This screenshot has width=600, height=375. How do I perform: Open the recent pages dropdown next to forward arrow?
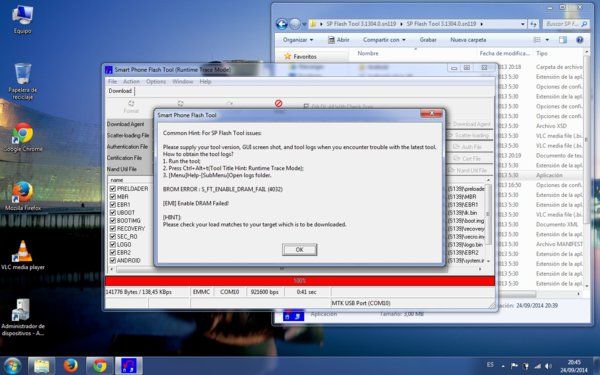[305, 24]
